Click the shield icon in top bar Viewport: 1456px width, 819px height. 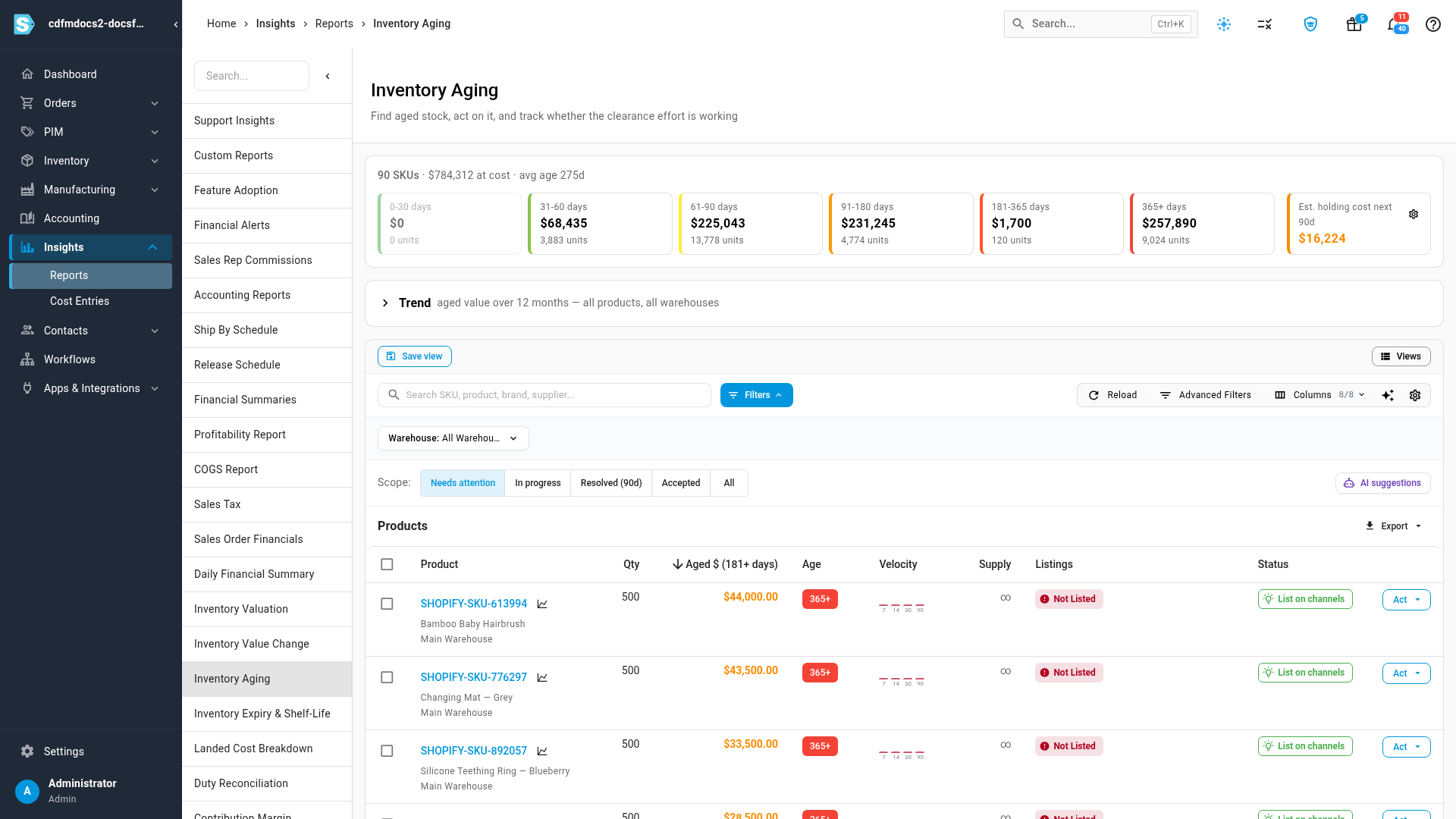click(x=1310, y=24)
